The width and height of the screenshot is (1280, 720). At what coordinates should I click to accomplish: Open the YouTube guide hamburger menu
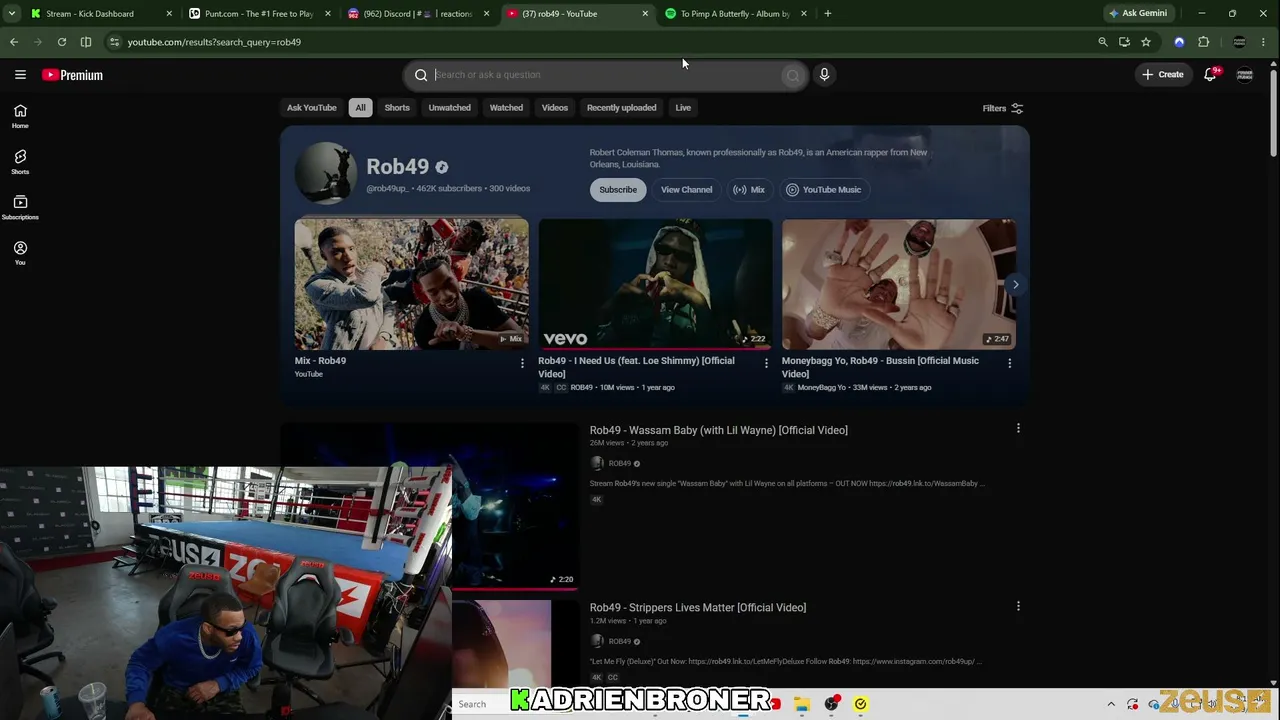click(20, 75)
